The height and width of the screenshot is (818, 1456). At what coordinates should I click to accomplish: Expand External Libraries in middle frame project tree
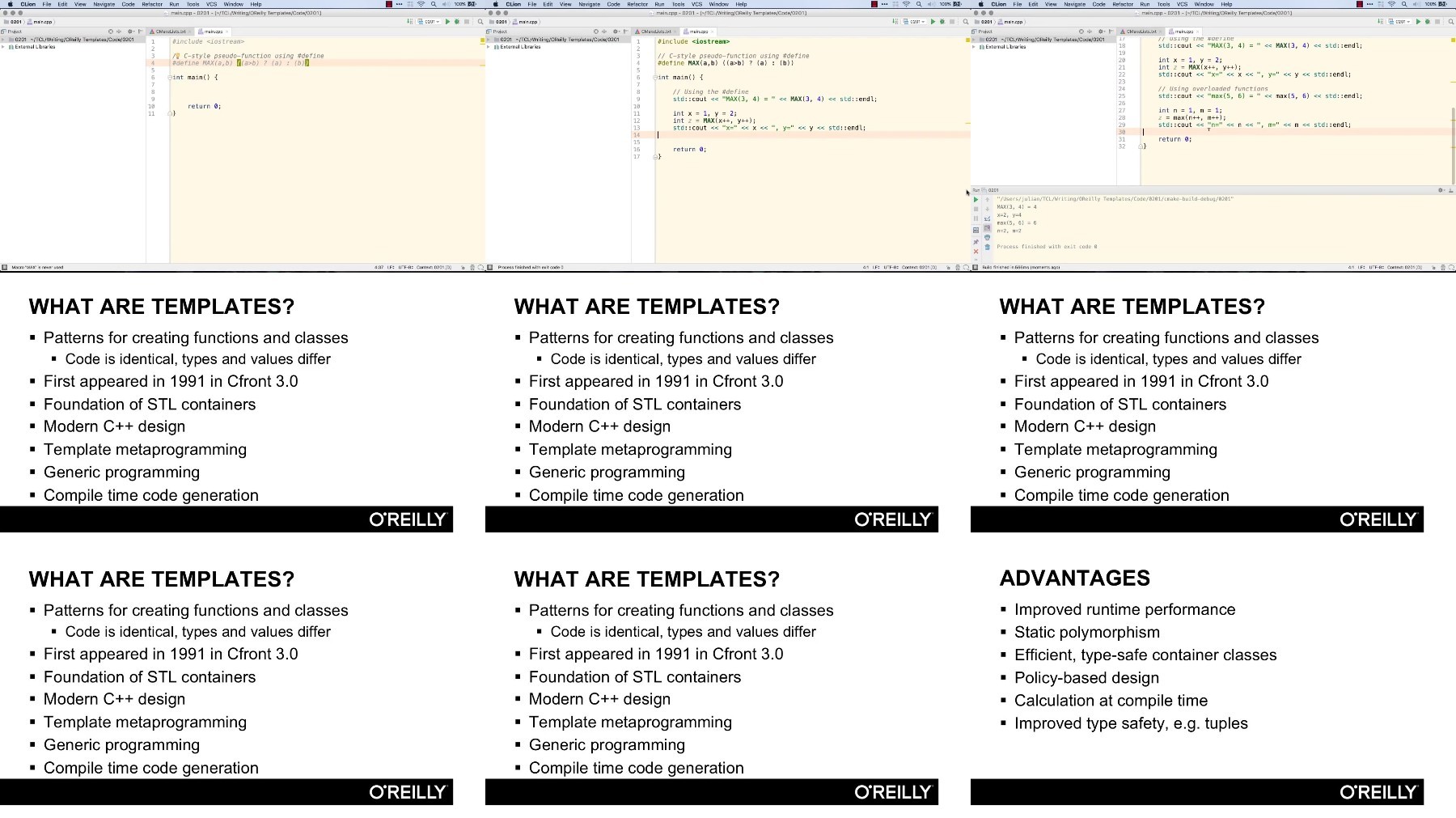coord(489,47)
